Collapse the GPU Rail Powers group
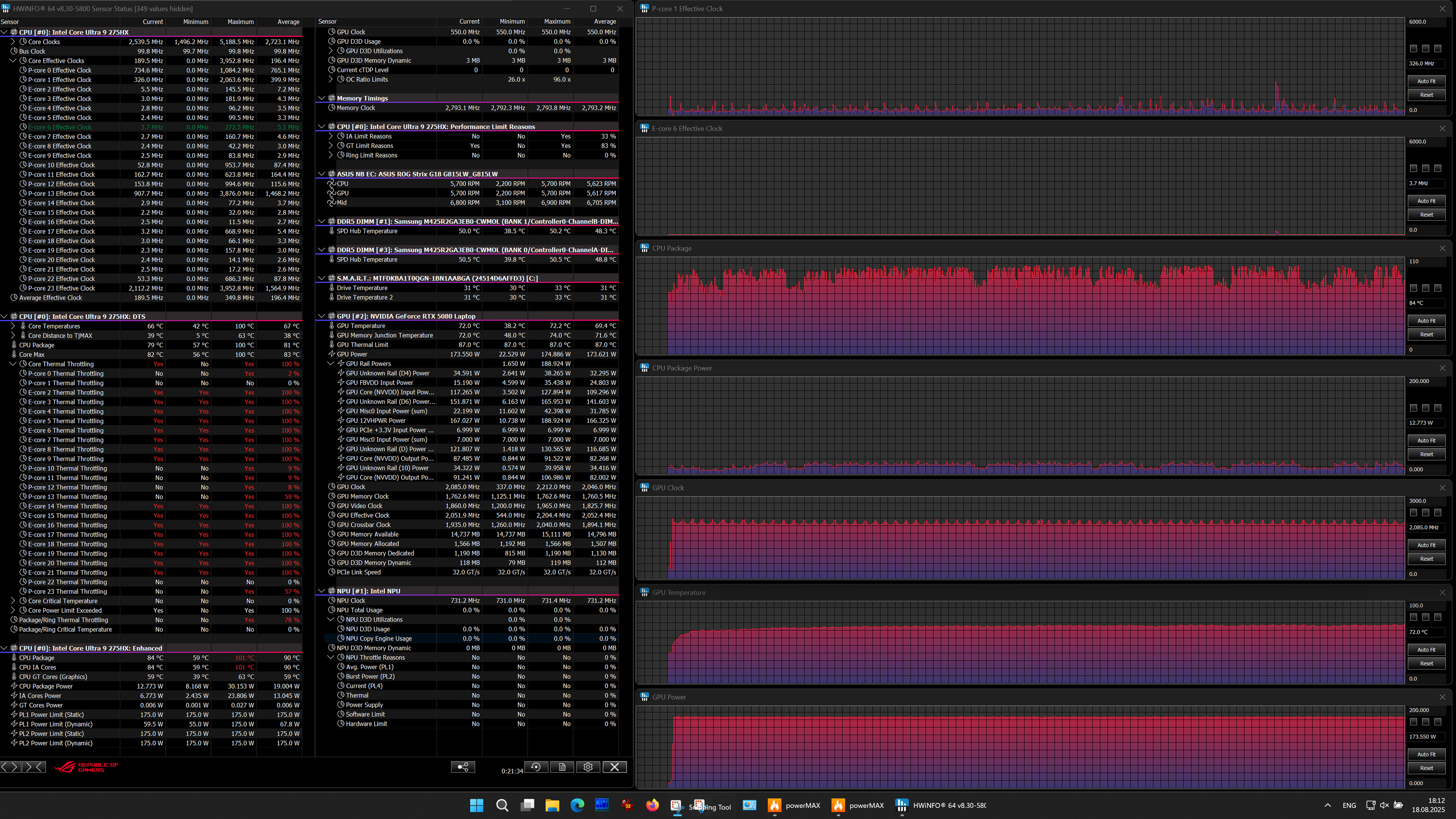1456x819 pixels. pos(331,363)
